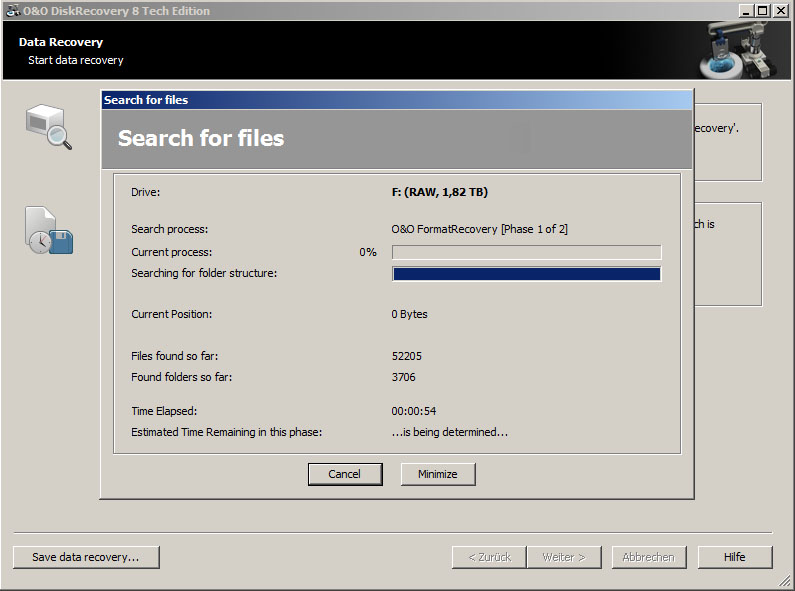This screenshot has height=591, width=795.
Task: Click the Searching for folder structure progress bar
Action: [526, 274]
